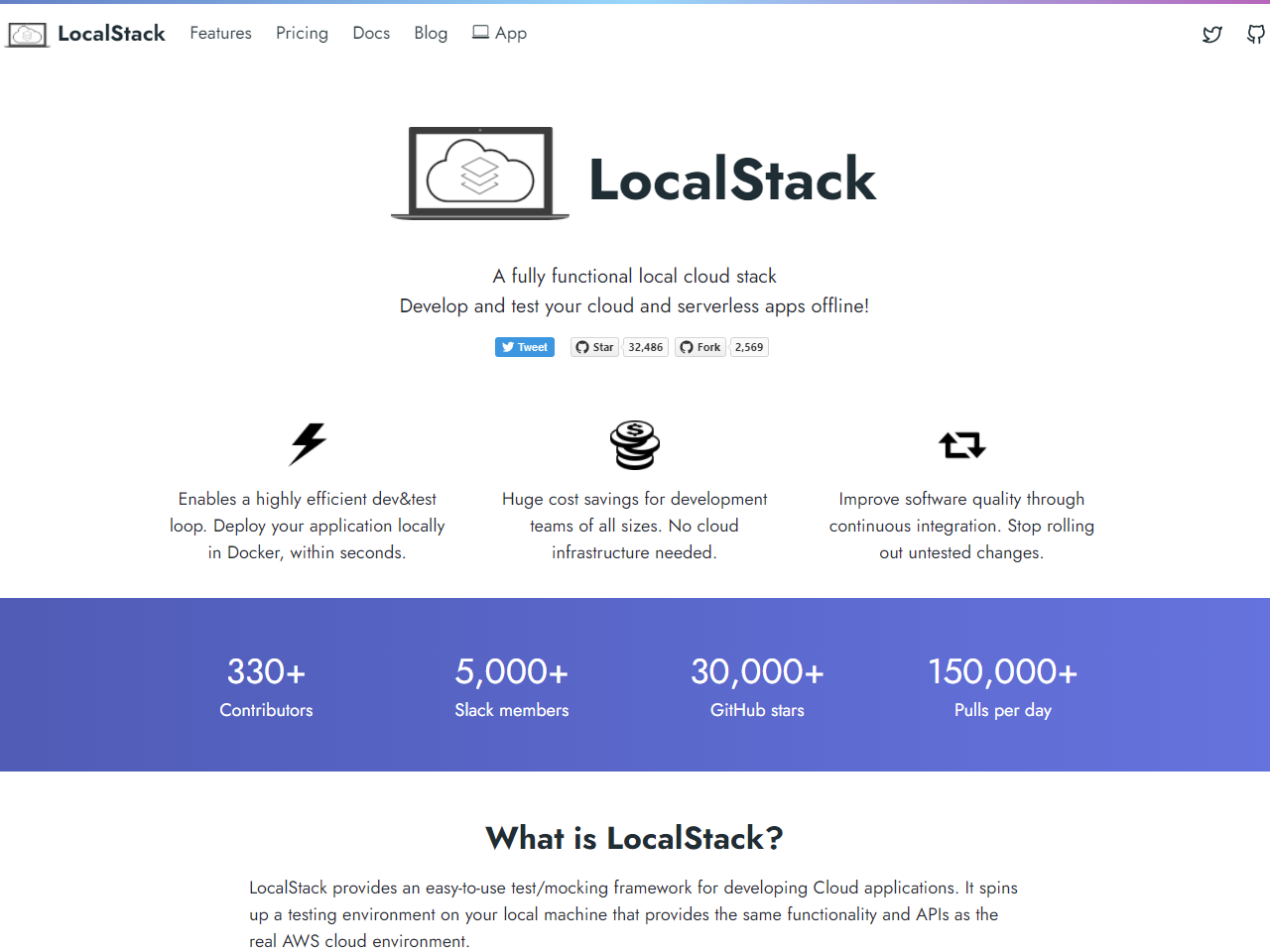
Task: Click the "Improve software quality" description
Action: click(x=962, y=526)
